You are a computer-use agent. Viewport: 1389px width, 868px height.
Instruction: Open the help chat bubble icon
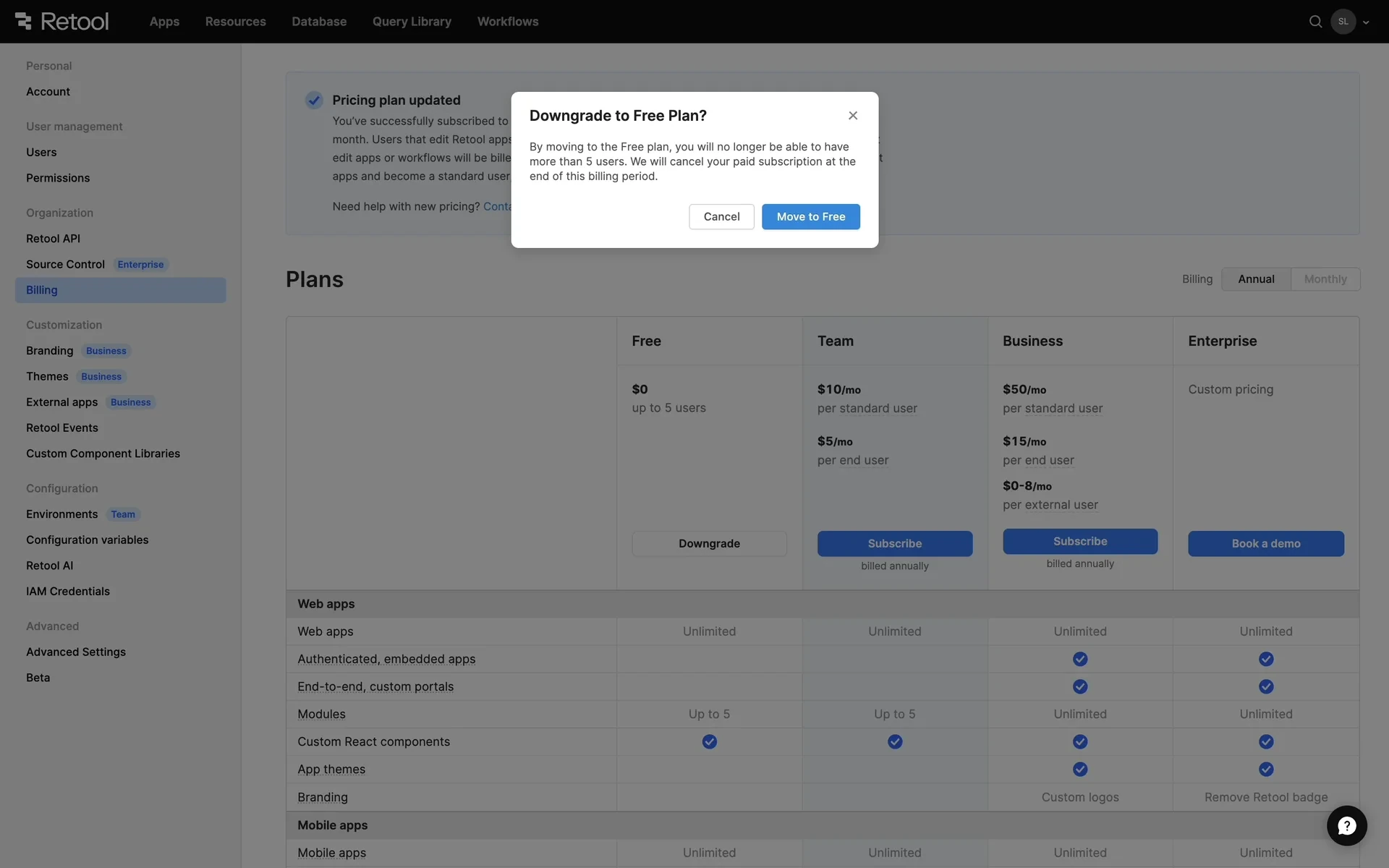pos(1346,825)
